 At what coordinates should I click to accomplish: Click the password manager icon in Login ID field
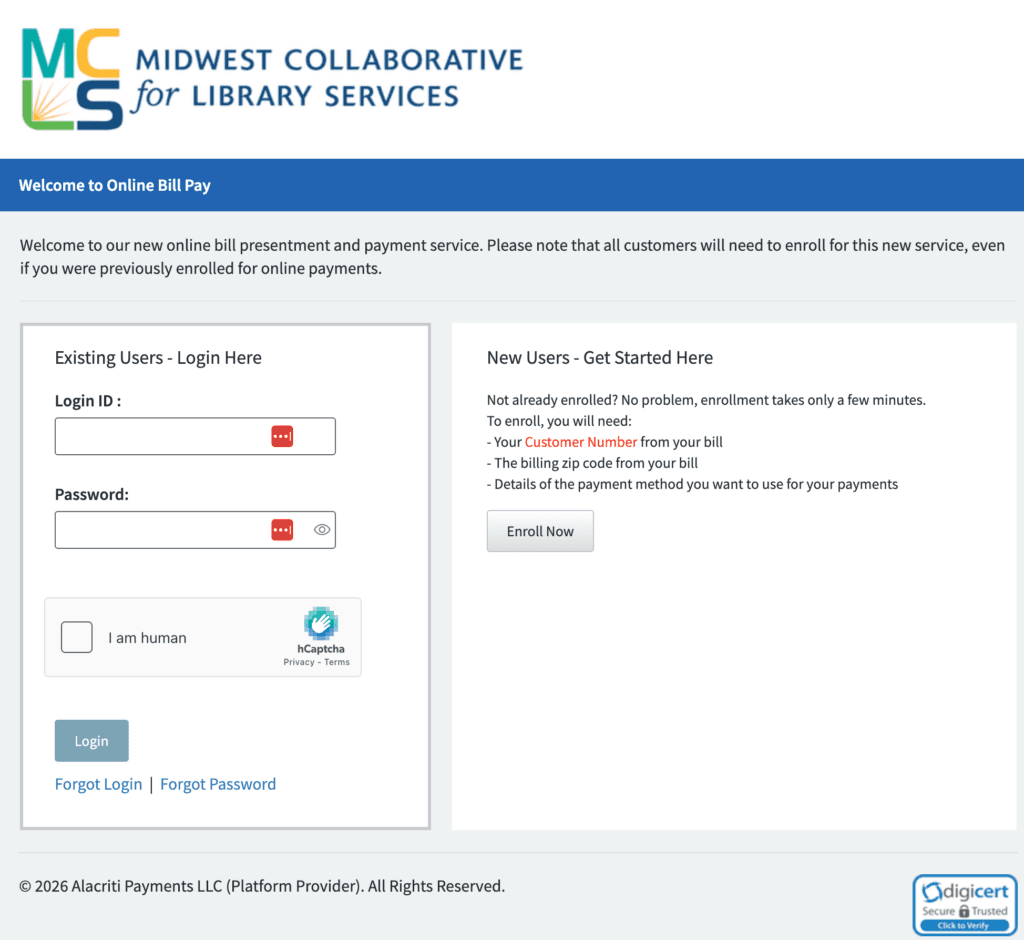point(282,436)
